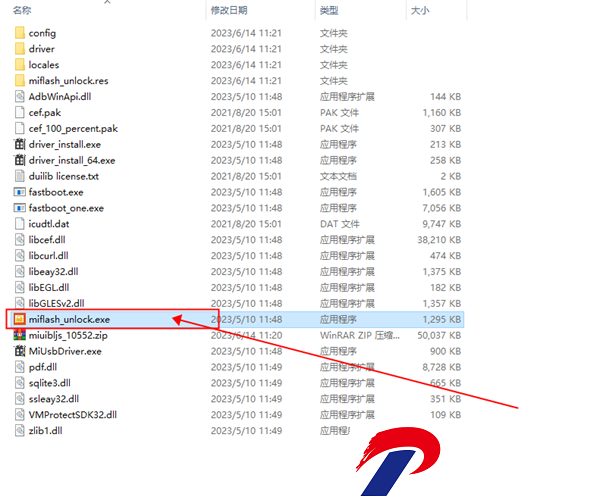Select the fastboot_one.exe file name
Viewport: 600px width, 503px height.
click(x=66, y=208)
